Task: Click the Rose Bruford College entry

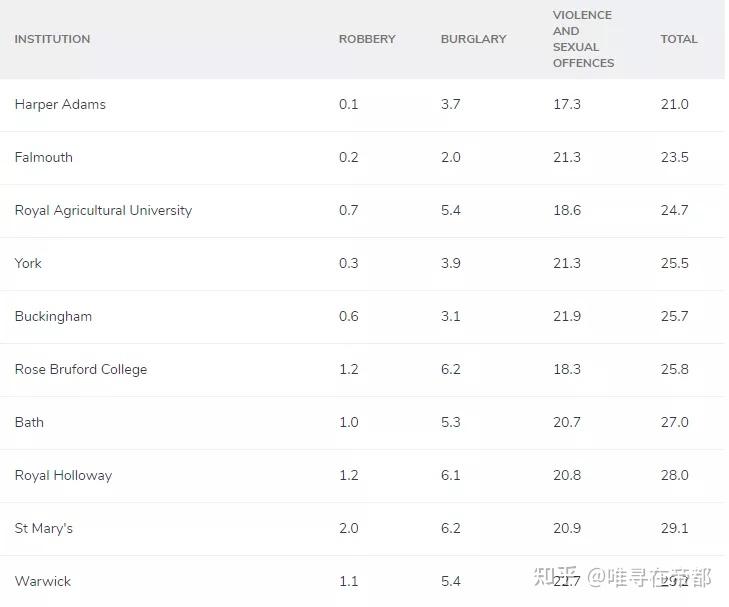Action: [x=81, y=369]
